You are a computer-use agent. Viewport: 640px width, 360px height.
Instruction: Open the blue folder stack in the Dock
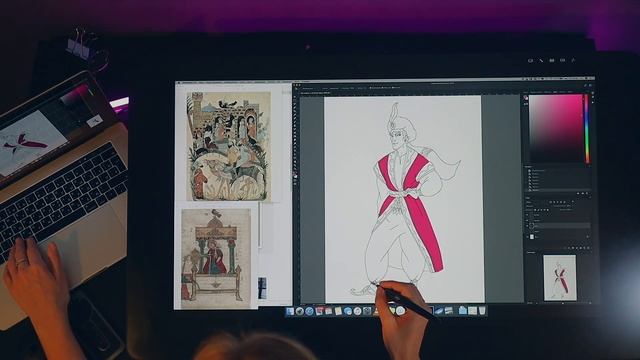[x=463, y=311]
